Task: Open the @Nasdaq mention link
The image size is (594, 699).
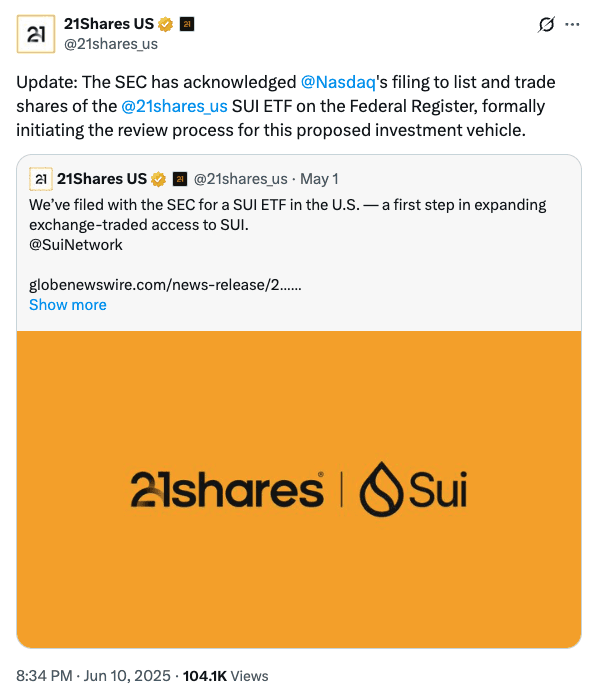Action: tap(338, 82)
